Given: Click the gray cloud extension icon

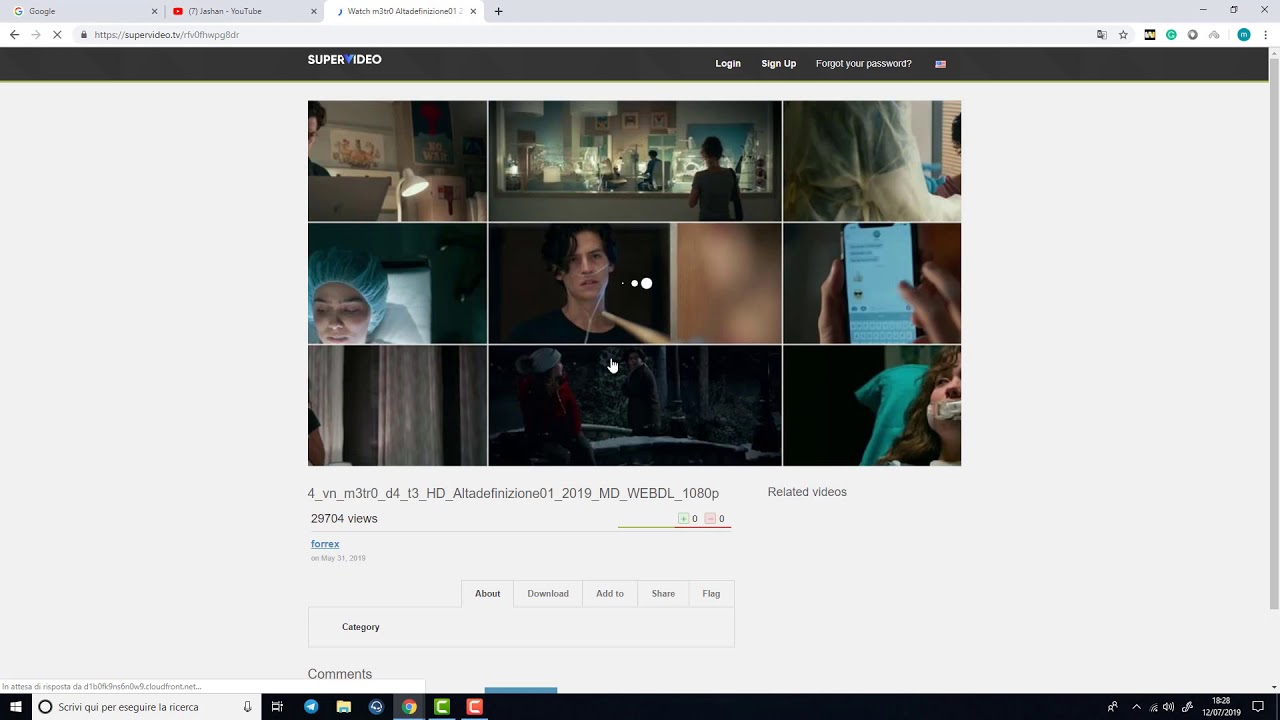Looking at the screenshot, I should (1214, 34).
